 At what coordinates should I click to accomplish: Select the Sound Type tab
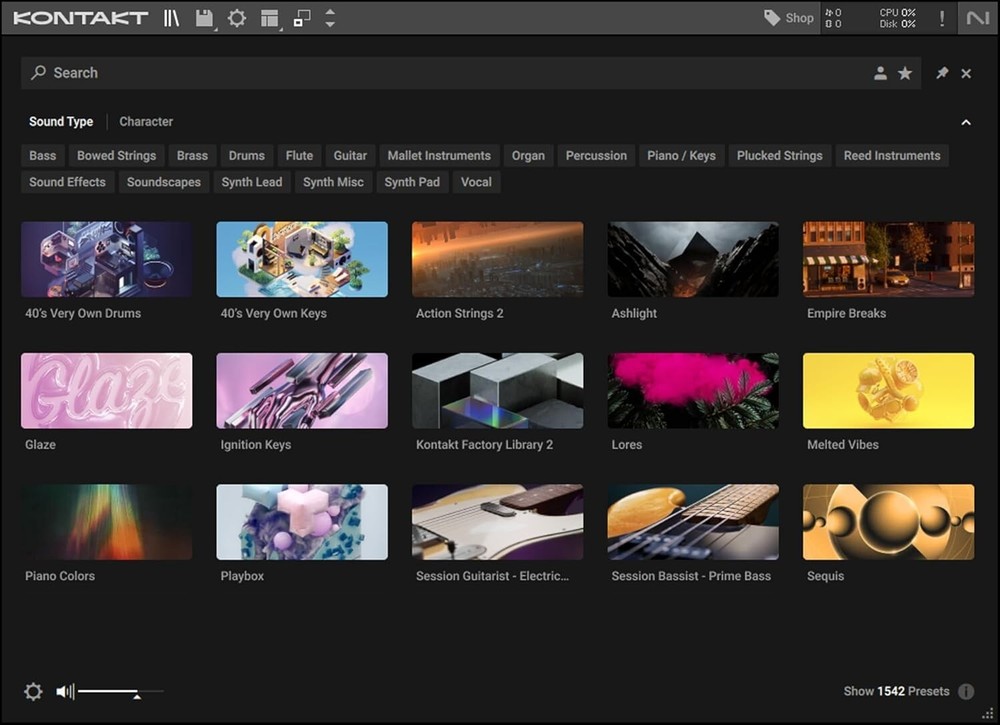(61, 122)
